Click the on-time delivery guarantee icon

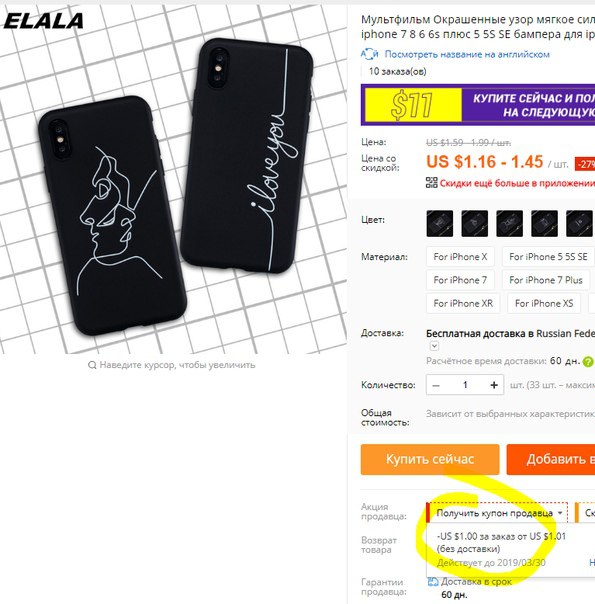pyautogui.click(x=433, y=582)
